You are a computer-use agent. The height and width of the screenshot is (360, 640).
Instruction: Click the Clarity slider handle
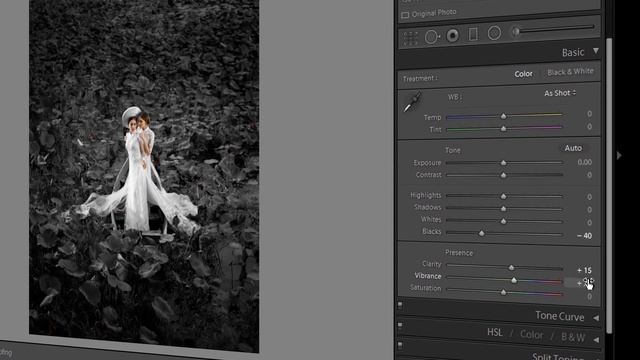[x=511, y=268]
